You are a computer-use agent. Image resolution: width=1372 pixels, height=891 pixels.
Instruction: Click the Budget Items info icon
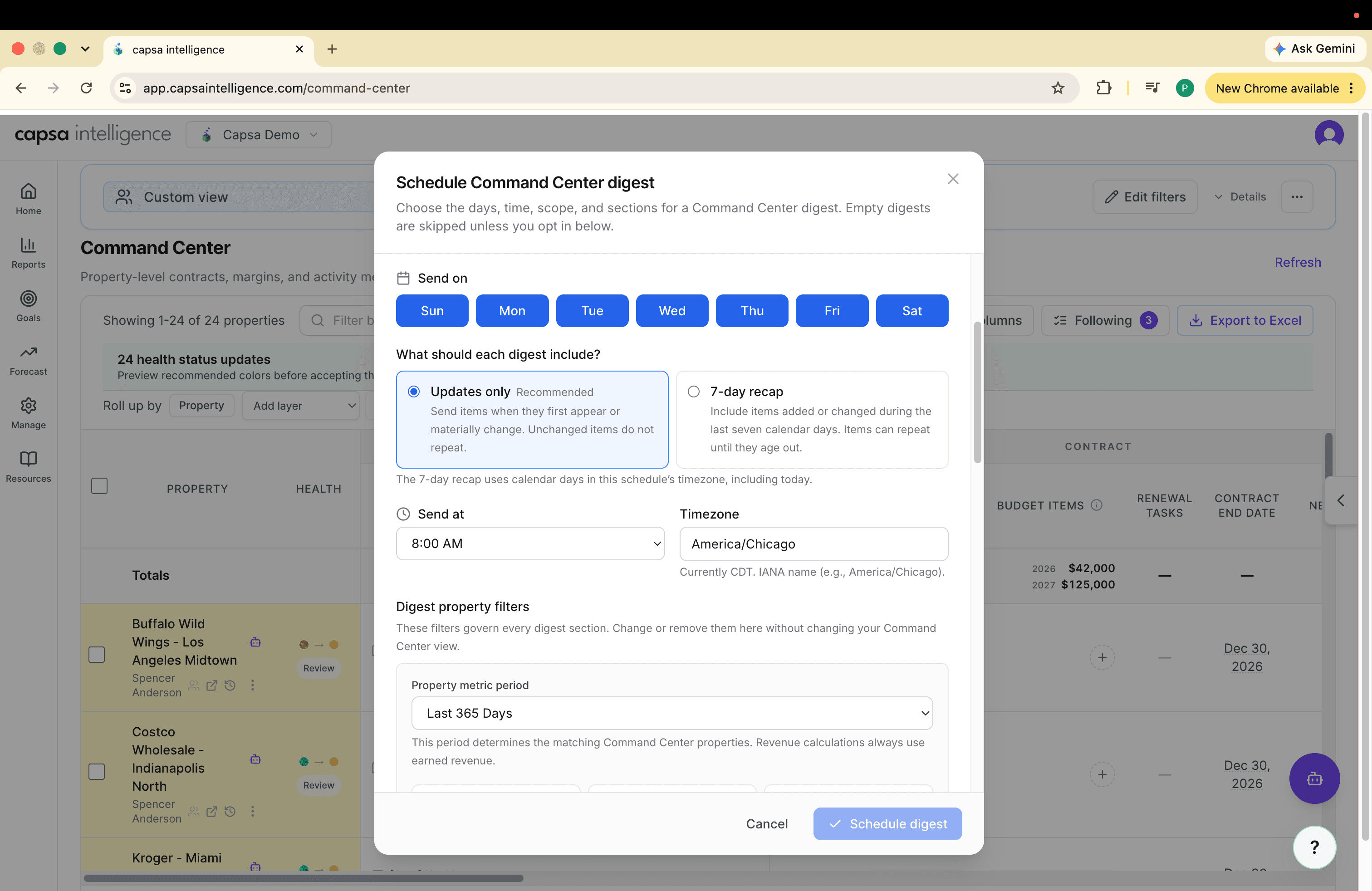pos(1097,505)
